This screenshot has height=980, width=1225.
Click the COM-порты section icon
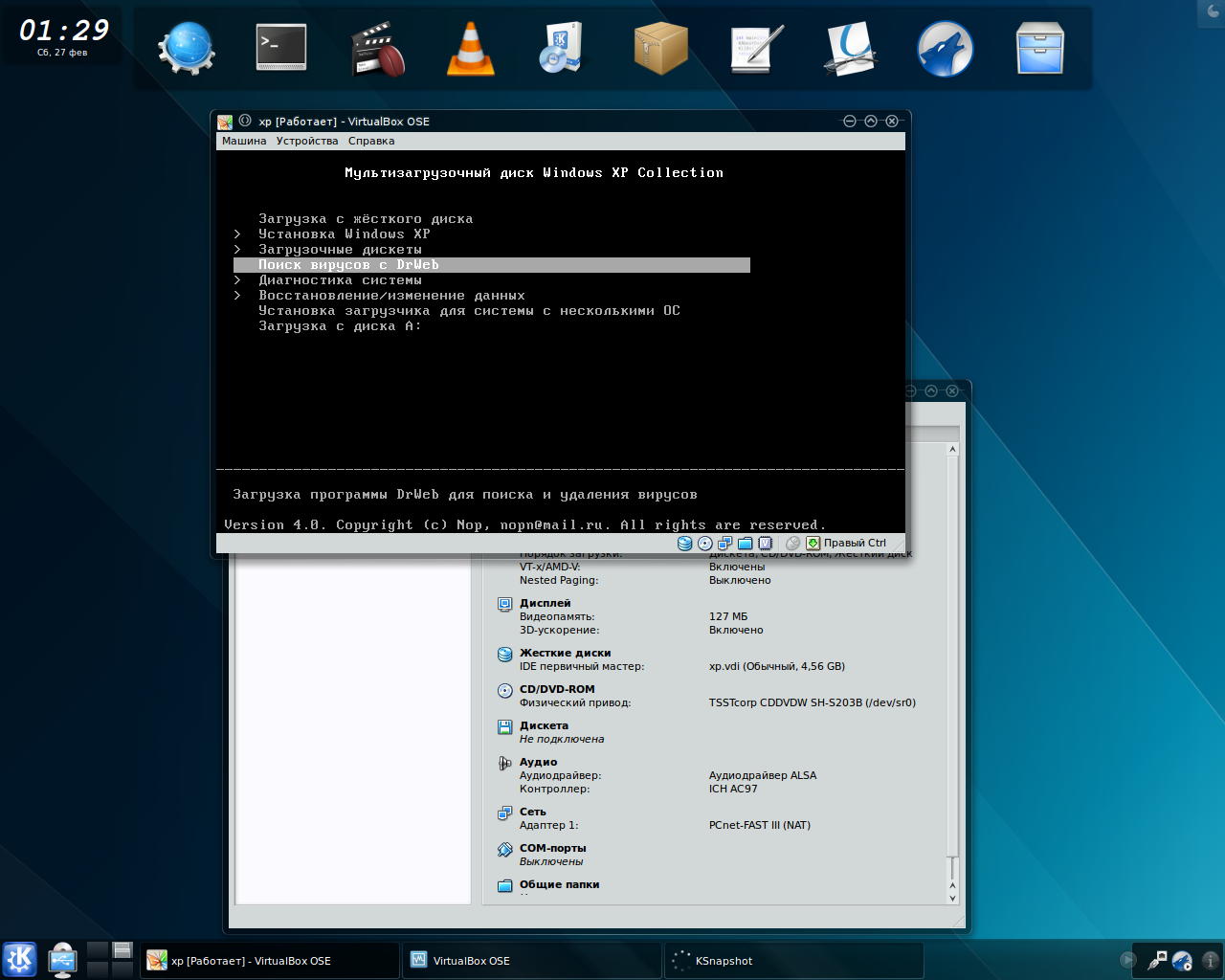[x=505, y=849]
